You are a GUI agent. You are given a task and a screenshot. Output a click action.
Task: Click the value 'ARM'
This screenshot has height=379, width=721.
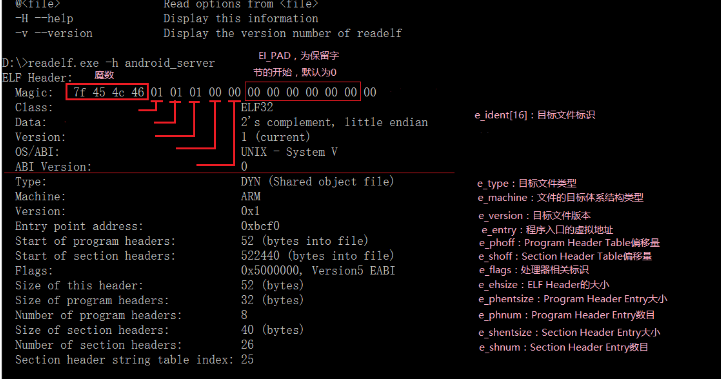tap(251, 196)
